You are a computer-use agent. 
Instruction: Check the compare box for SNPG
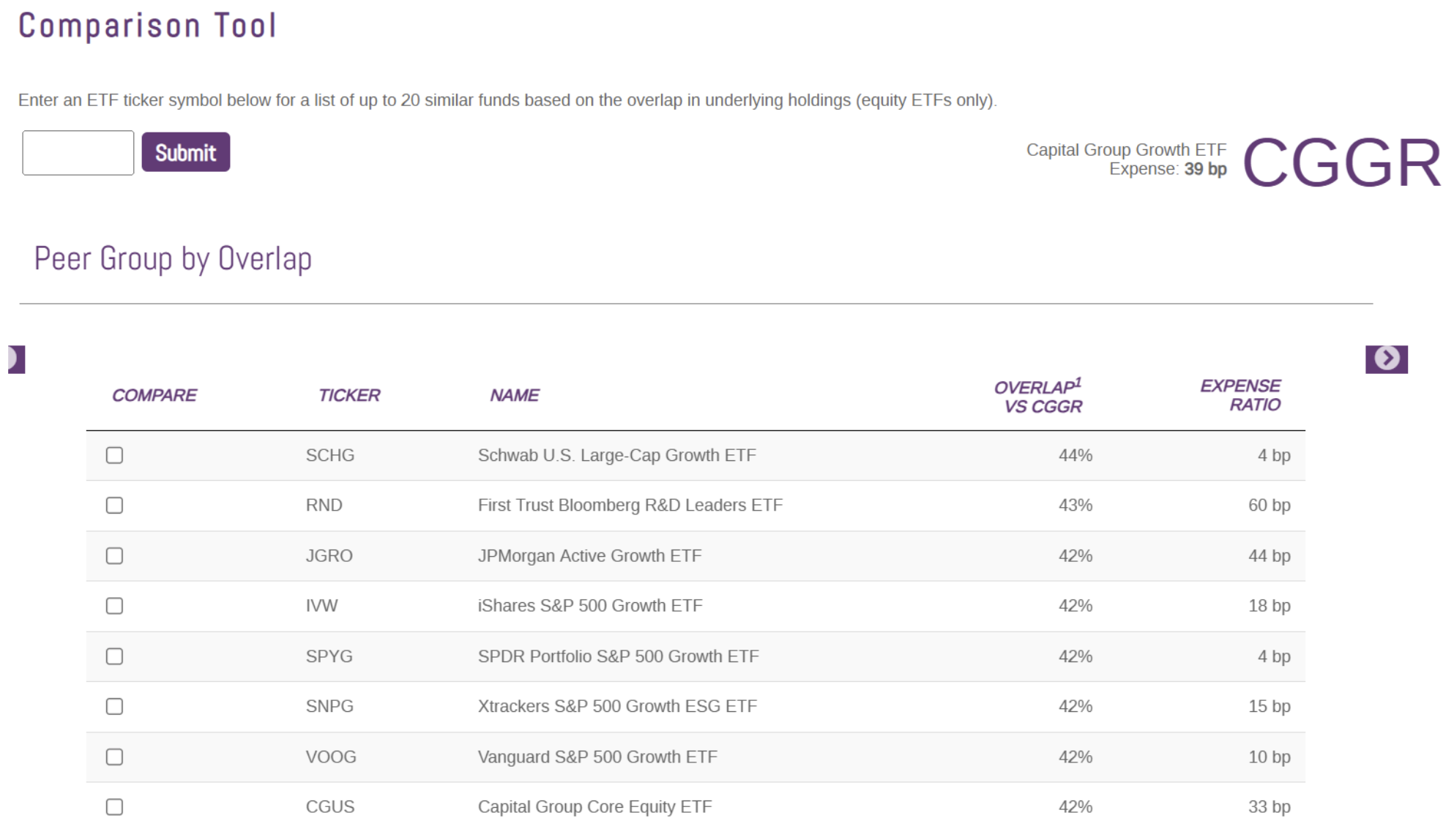pos(114,706)
